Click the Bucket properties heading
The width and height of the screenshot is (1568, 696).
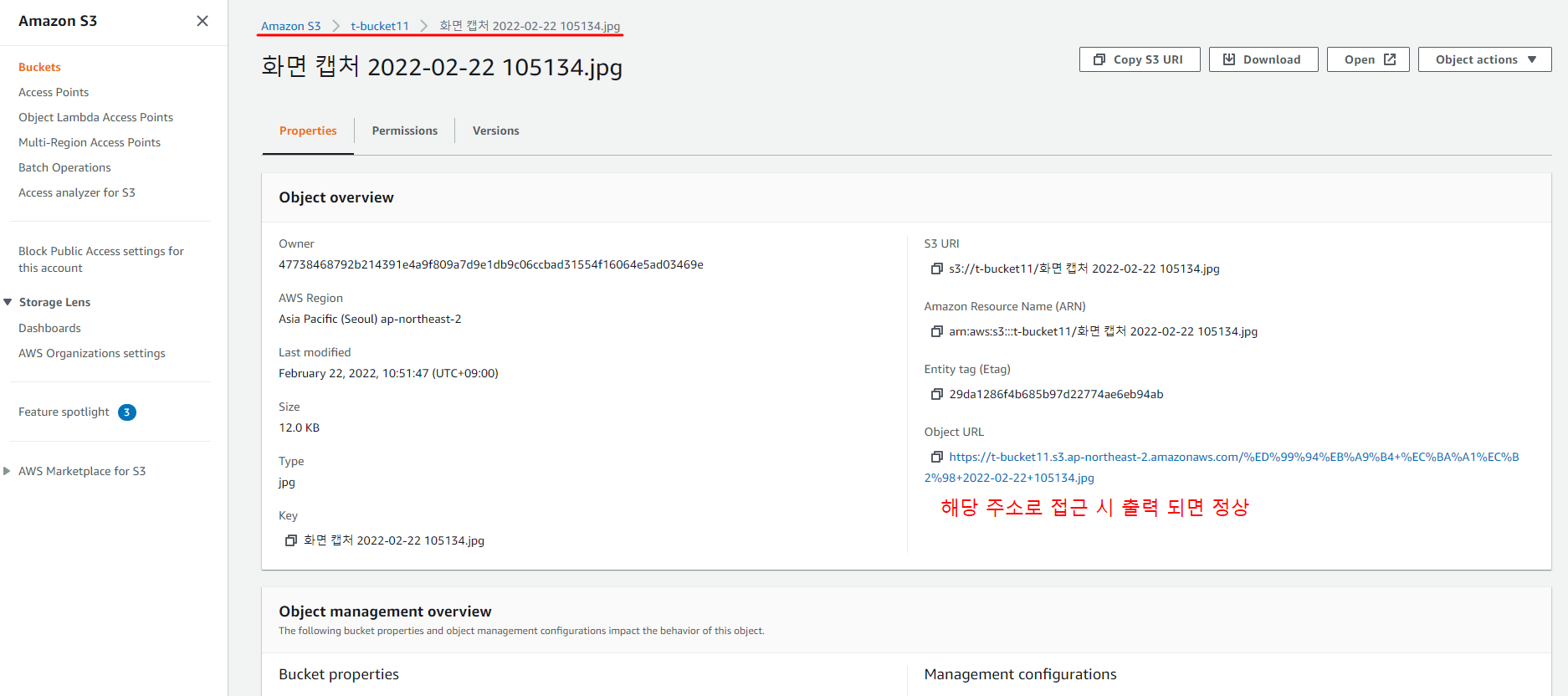click(339, 674)
